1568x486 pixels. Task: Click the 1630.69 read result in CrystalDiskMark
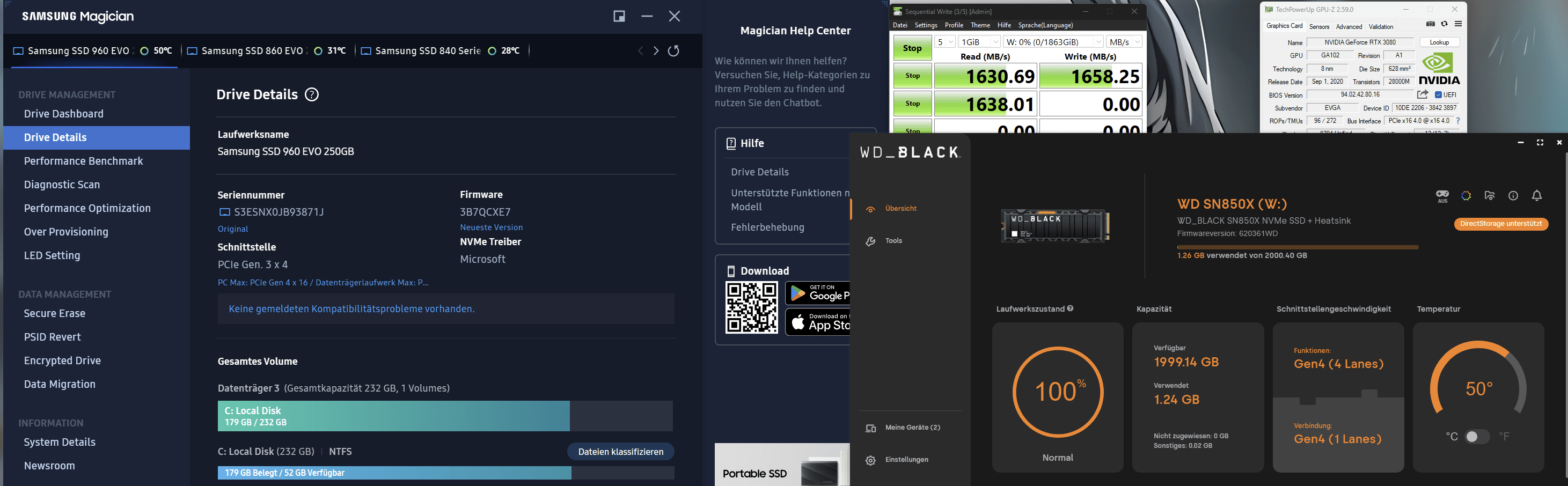click(985, 77)
